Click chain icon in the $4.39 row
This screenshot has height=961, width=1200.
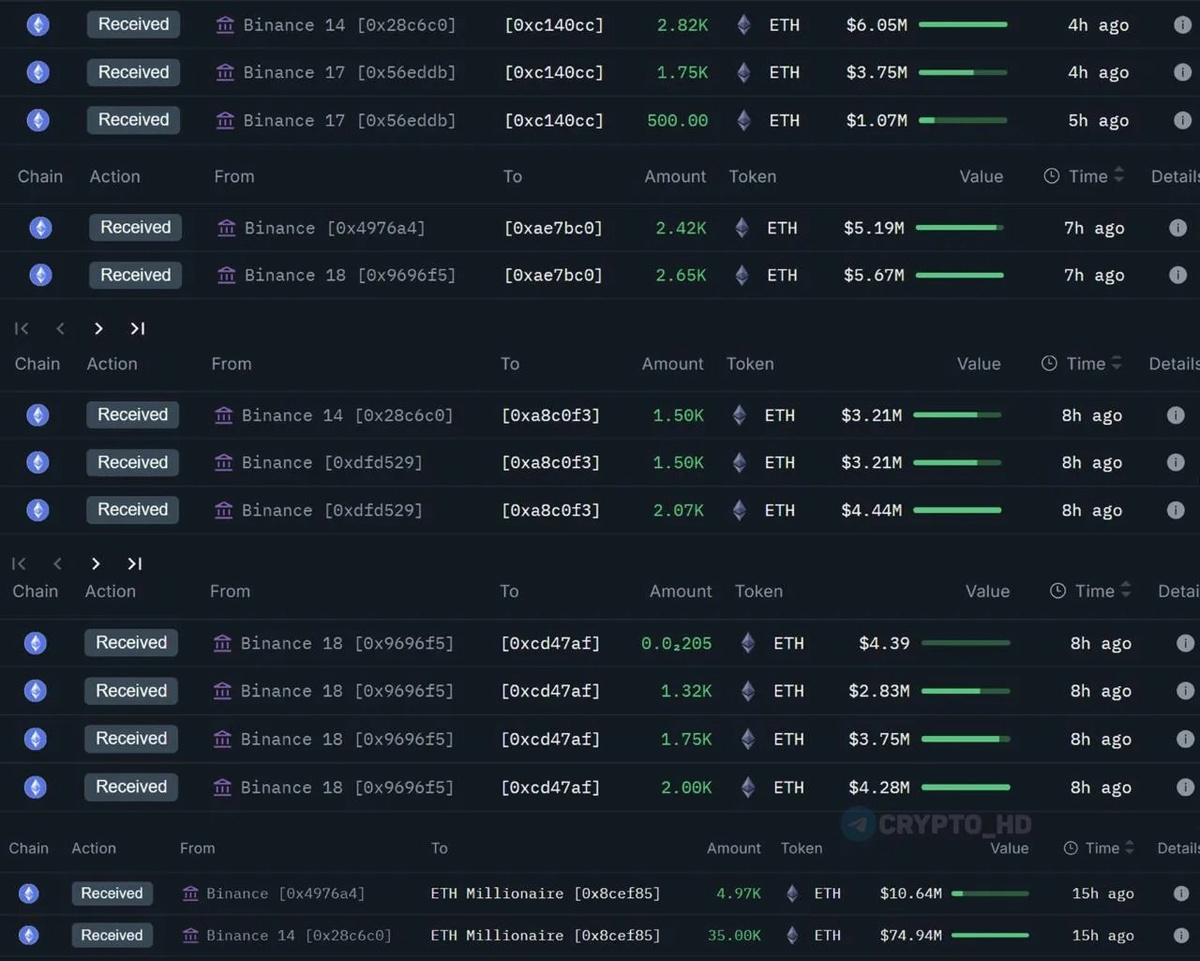click(35, 643)
